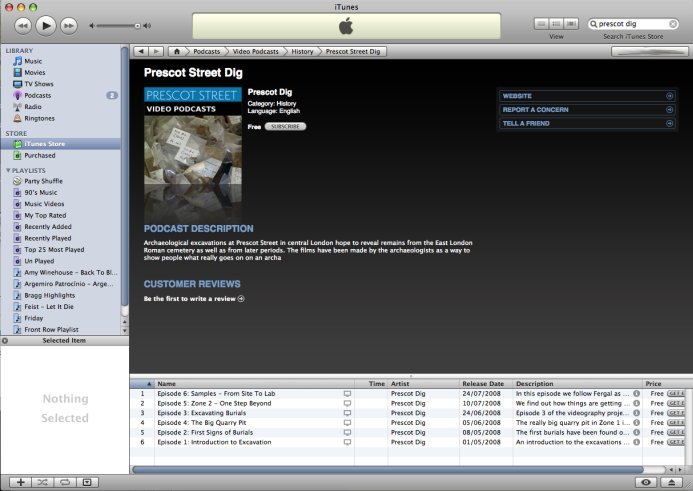Screen dimensions: 693x491
Task: Show info for Episode 1 description
Action: (x=636, y=442)
